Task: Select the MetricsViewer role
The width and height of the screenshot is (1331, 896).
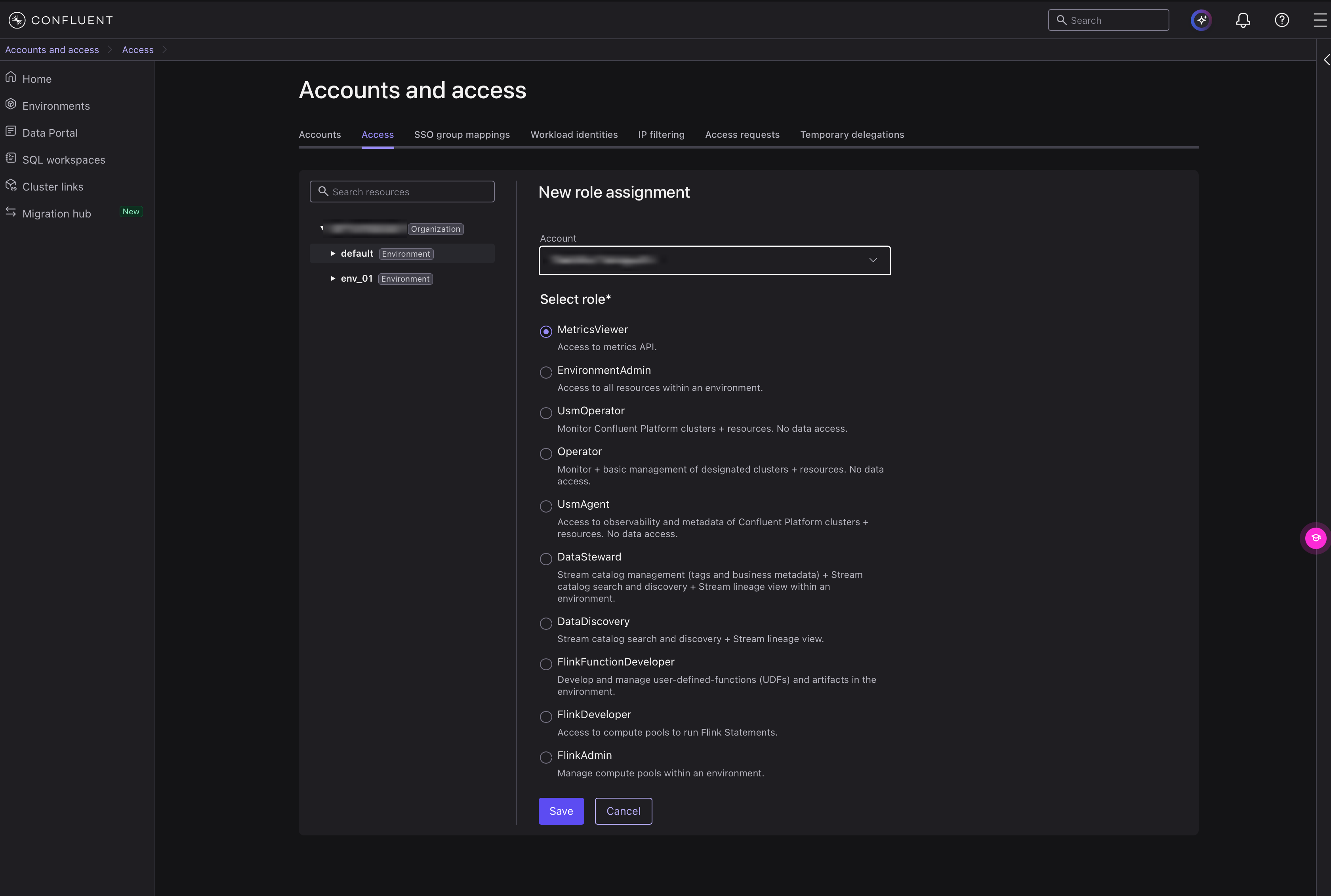Action: (x=546, y=332)
